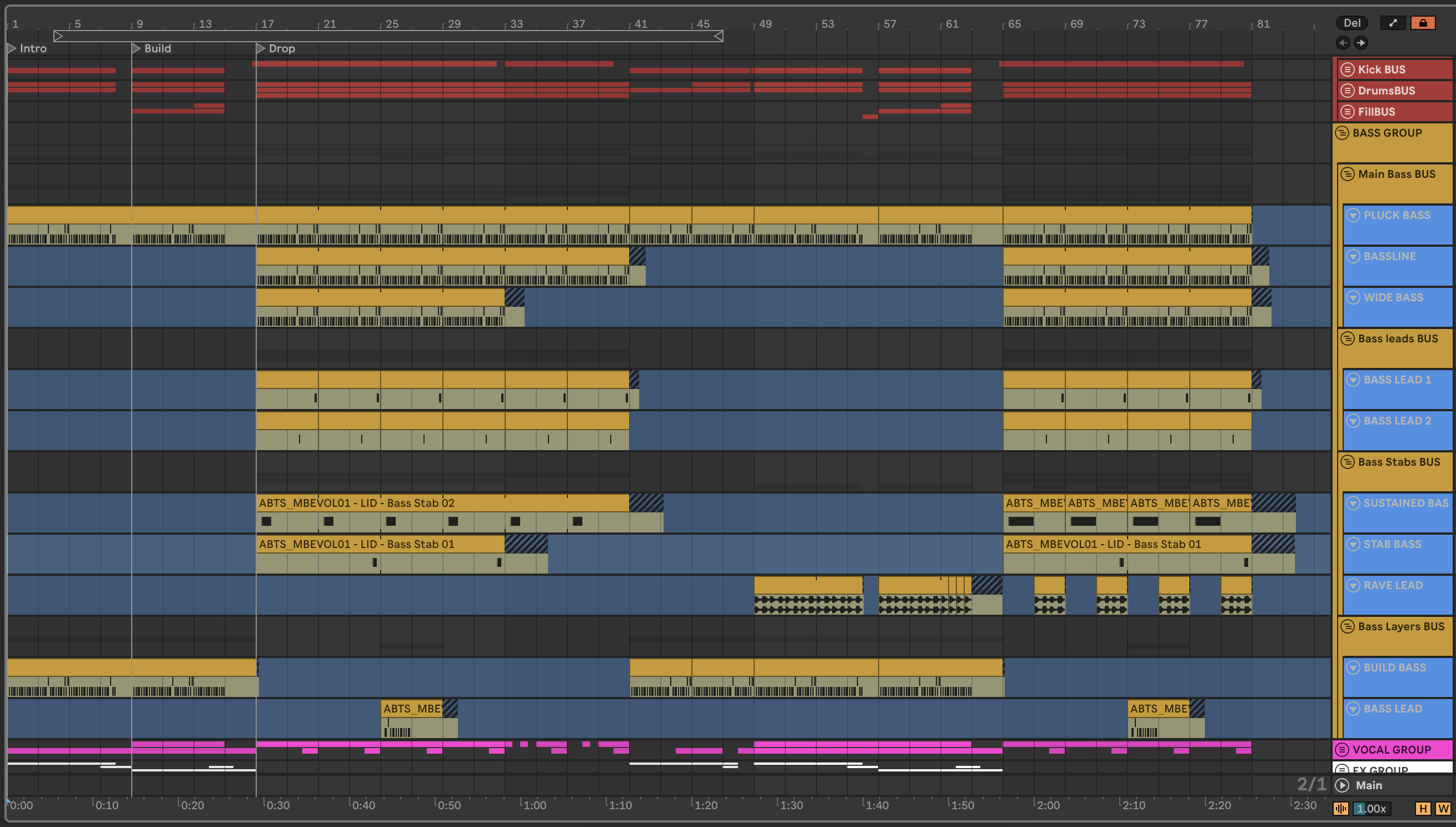Click the 1.00x zoom factor field
This screenshot has width=1456, height=827.
click(1372, 809)
